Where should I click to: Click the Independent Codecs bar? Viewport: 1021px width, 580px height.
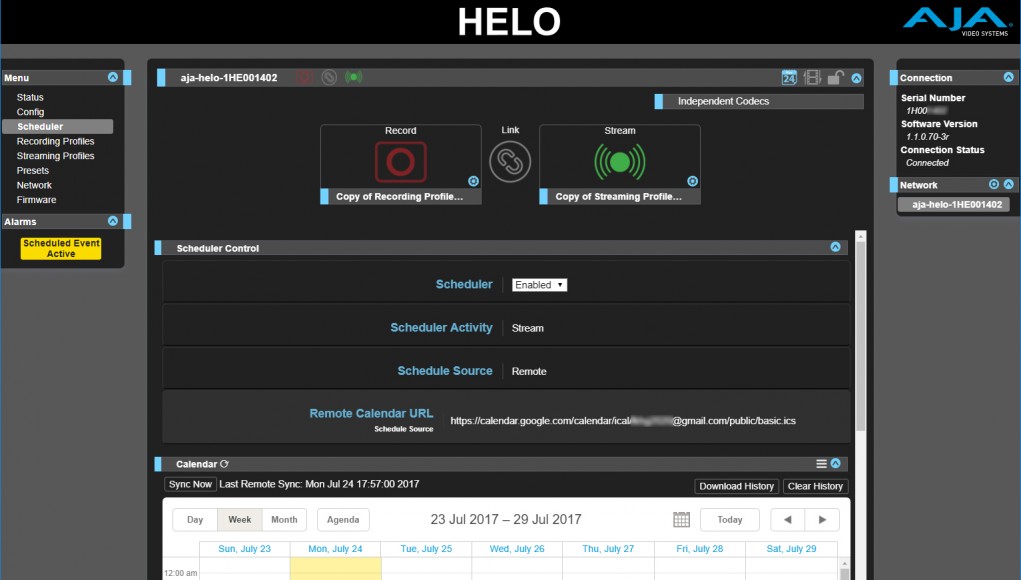point(759,101)
